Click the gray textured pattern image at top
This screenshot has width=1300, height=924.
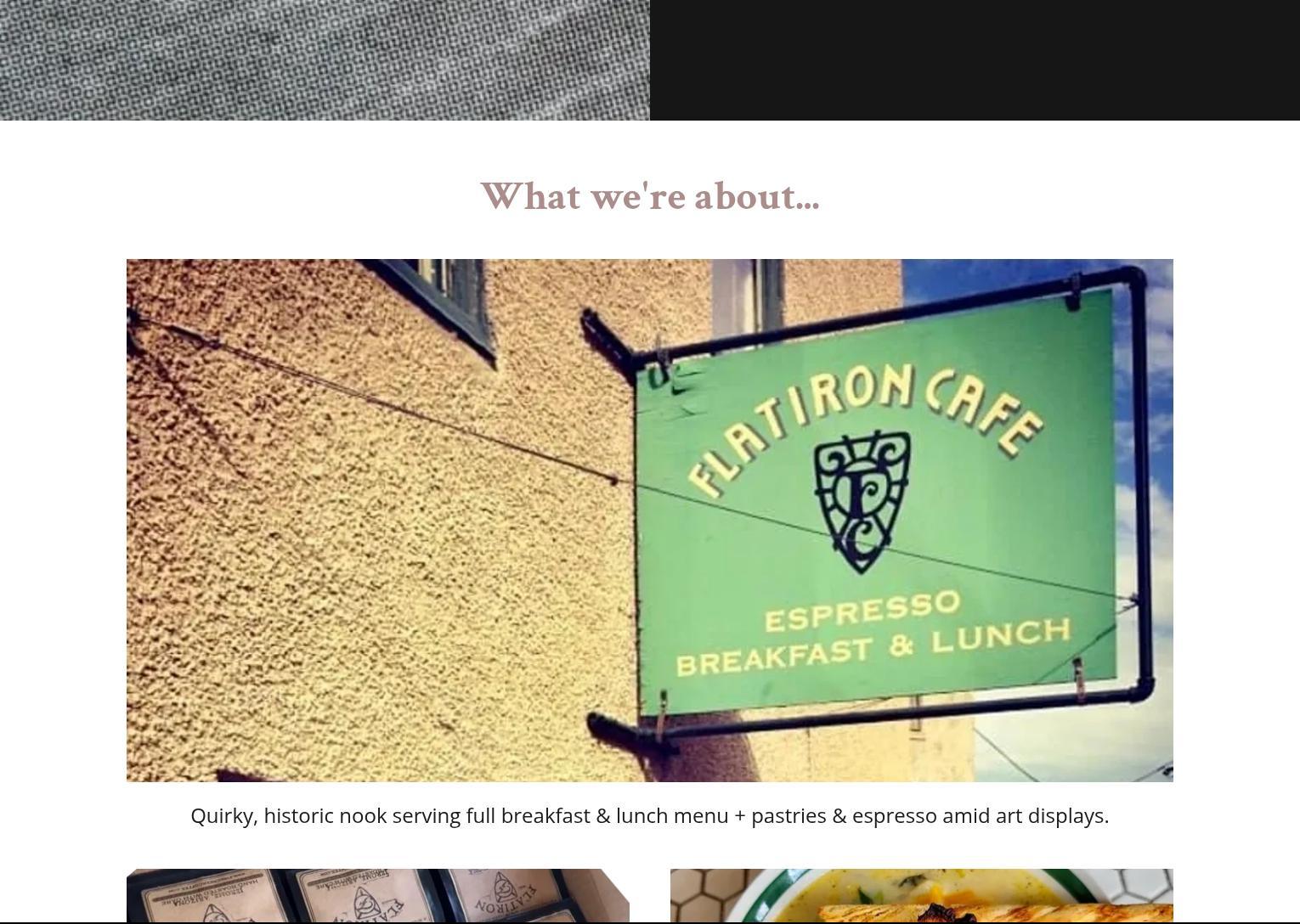pyautogui.click(x=325, y=59)
